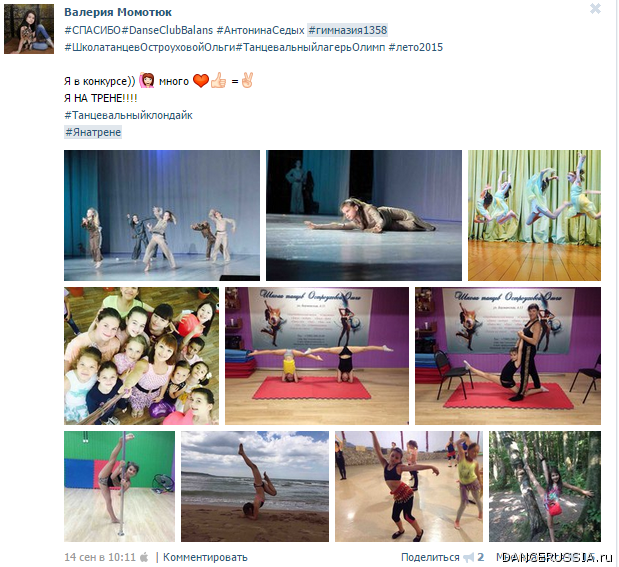Click the Комментировать link

(x=205, y=557)
